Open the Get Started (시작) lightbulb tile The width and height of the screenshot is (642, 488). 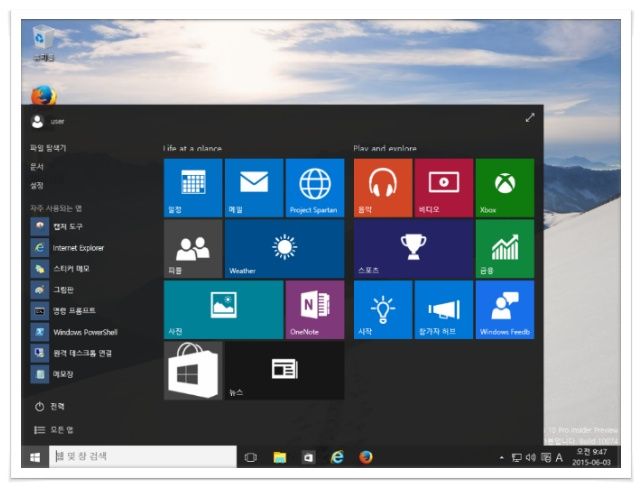pyautogui.click(x=383, y=310)
